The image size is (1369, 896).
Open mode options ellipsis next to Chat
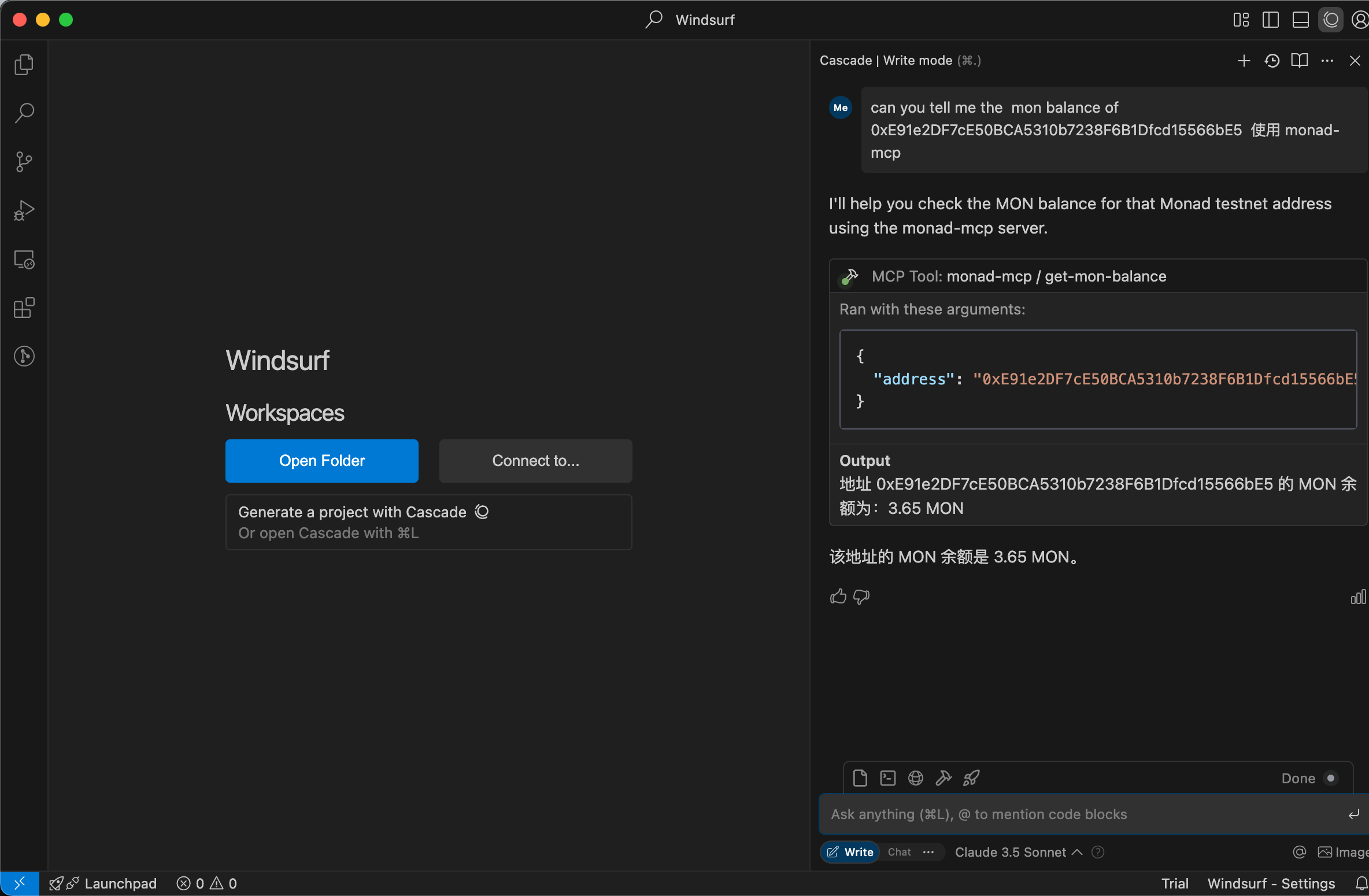pos(928,852)
